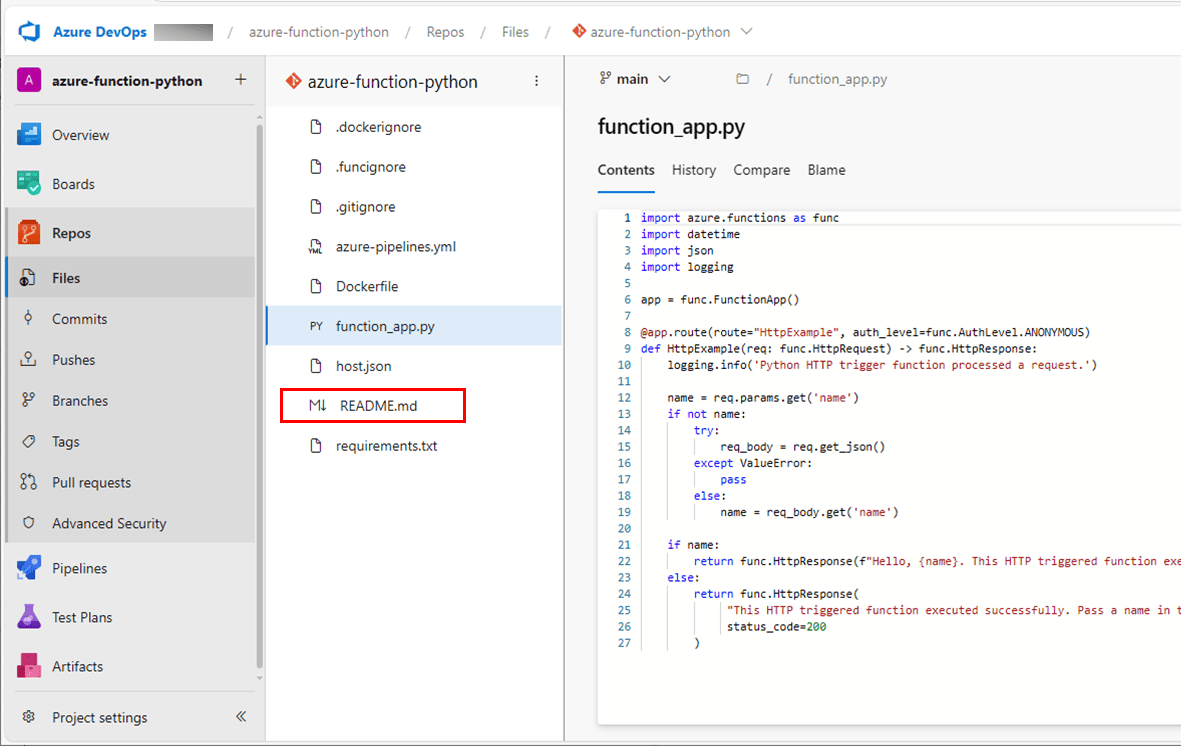Viewport: 1181px width, 746px height.
Task: Click the markdown icon beside README.md
Action: (x=317, y=405)
